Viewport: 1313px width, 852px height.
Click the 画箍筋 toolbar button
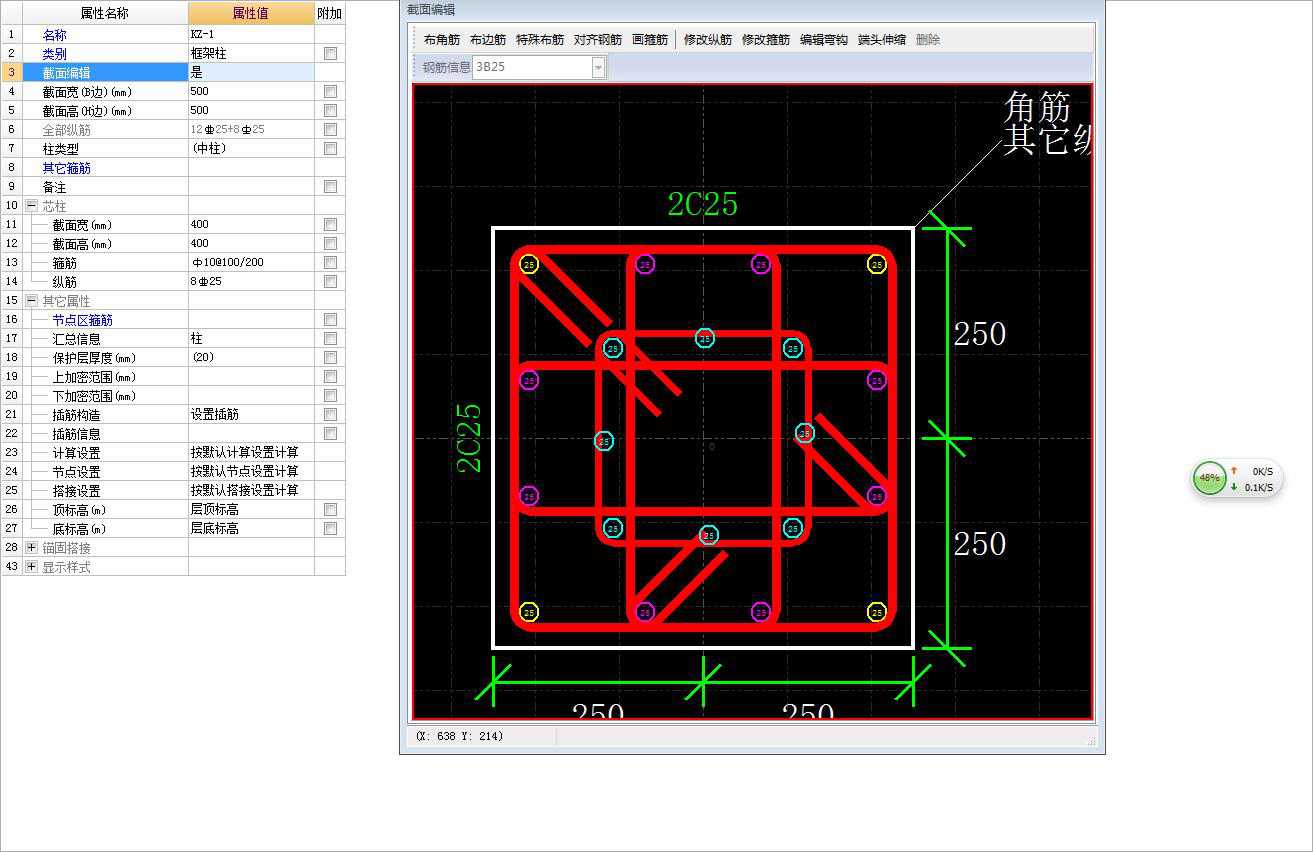[649, 40]
